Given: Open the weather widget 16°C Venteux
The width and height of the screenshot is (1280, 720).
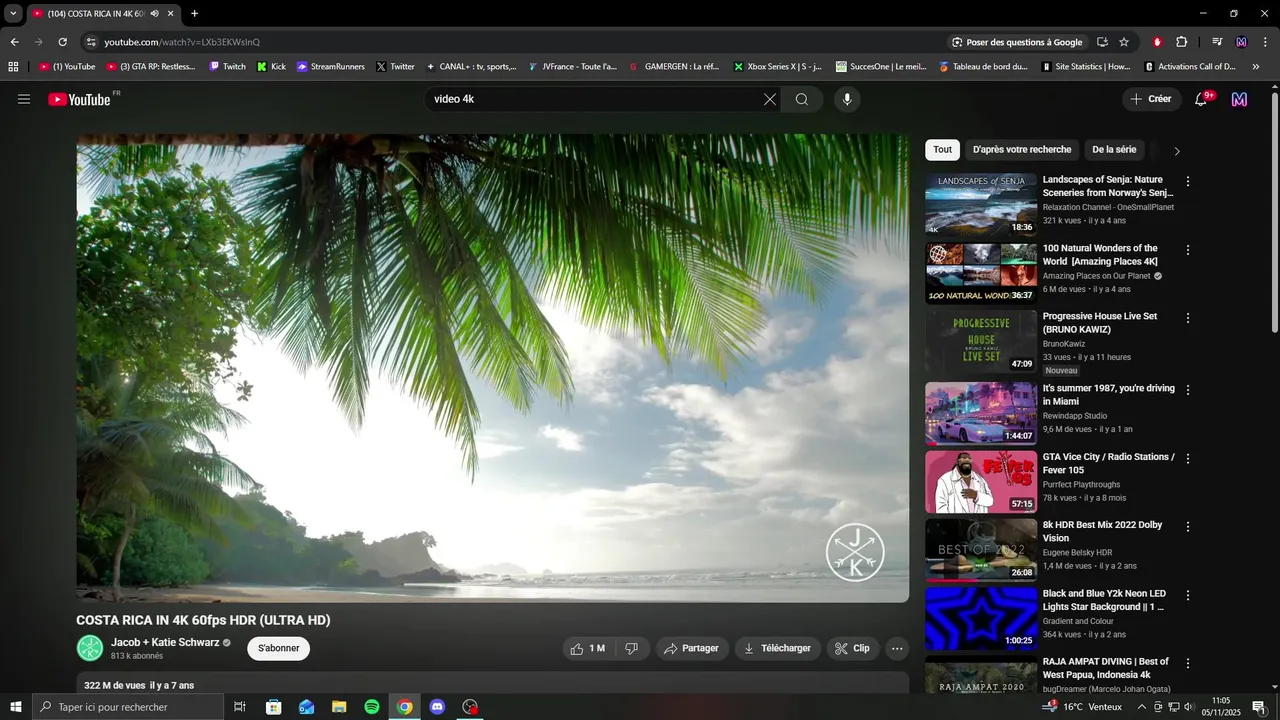Looking at the screenshot, I should tap(1083, 707).
